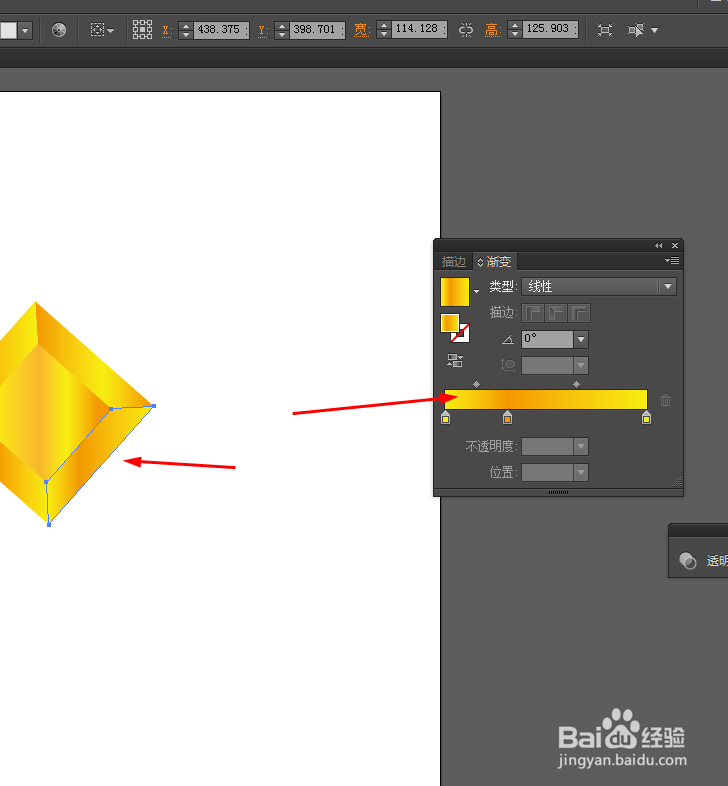Click the width field showing 114.128
The height and width of the screenshot is (786, 728).
pyautogui.click(x=419, y=29)
